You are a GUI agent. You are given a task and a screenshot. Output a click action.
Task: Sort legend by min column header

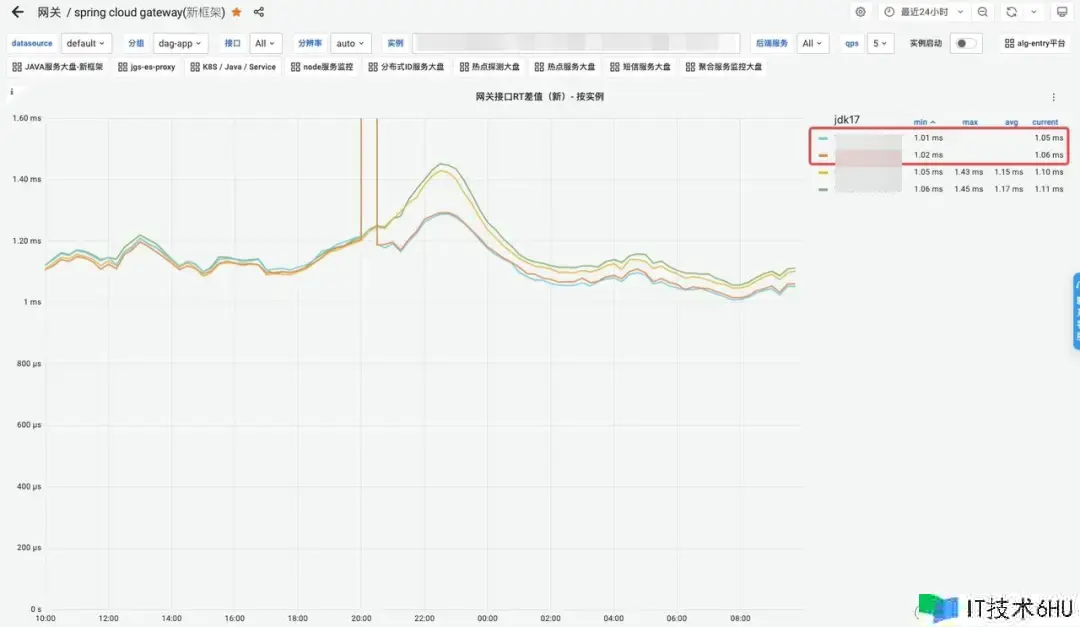[x=924, y=122]
